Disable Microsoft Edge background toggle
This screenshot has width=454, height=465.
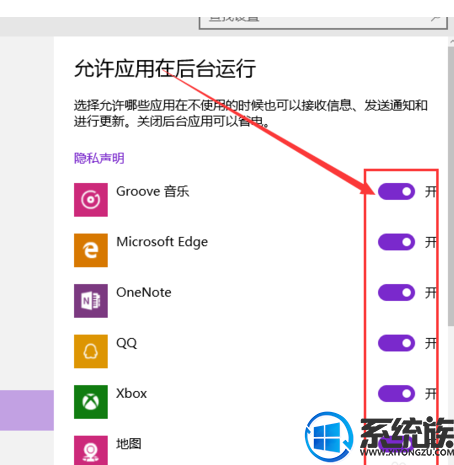click(x=396, y=242)
